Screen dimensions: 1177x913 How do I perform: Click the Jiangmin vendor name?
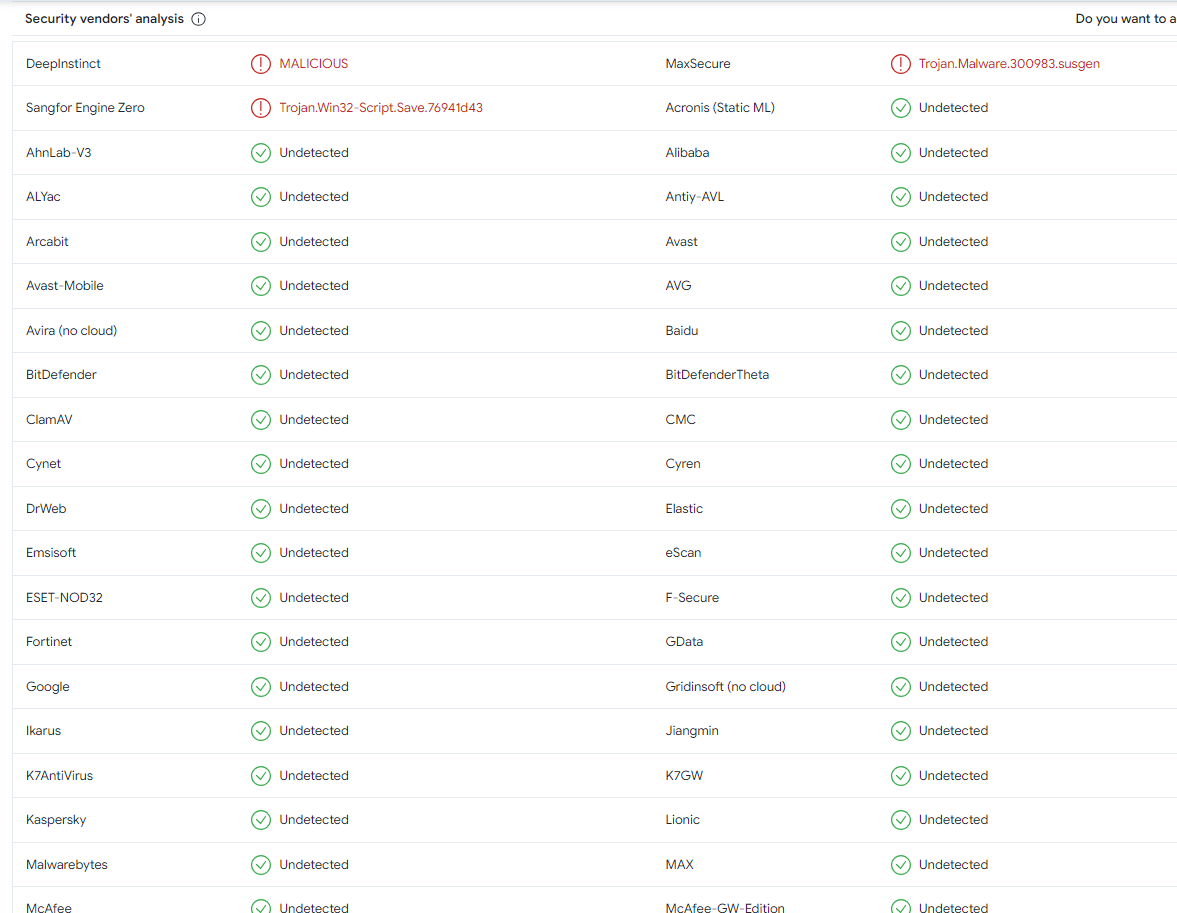click(x=692, y=731)
